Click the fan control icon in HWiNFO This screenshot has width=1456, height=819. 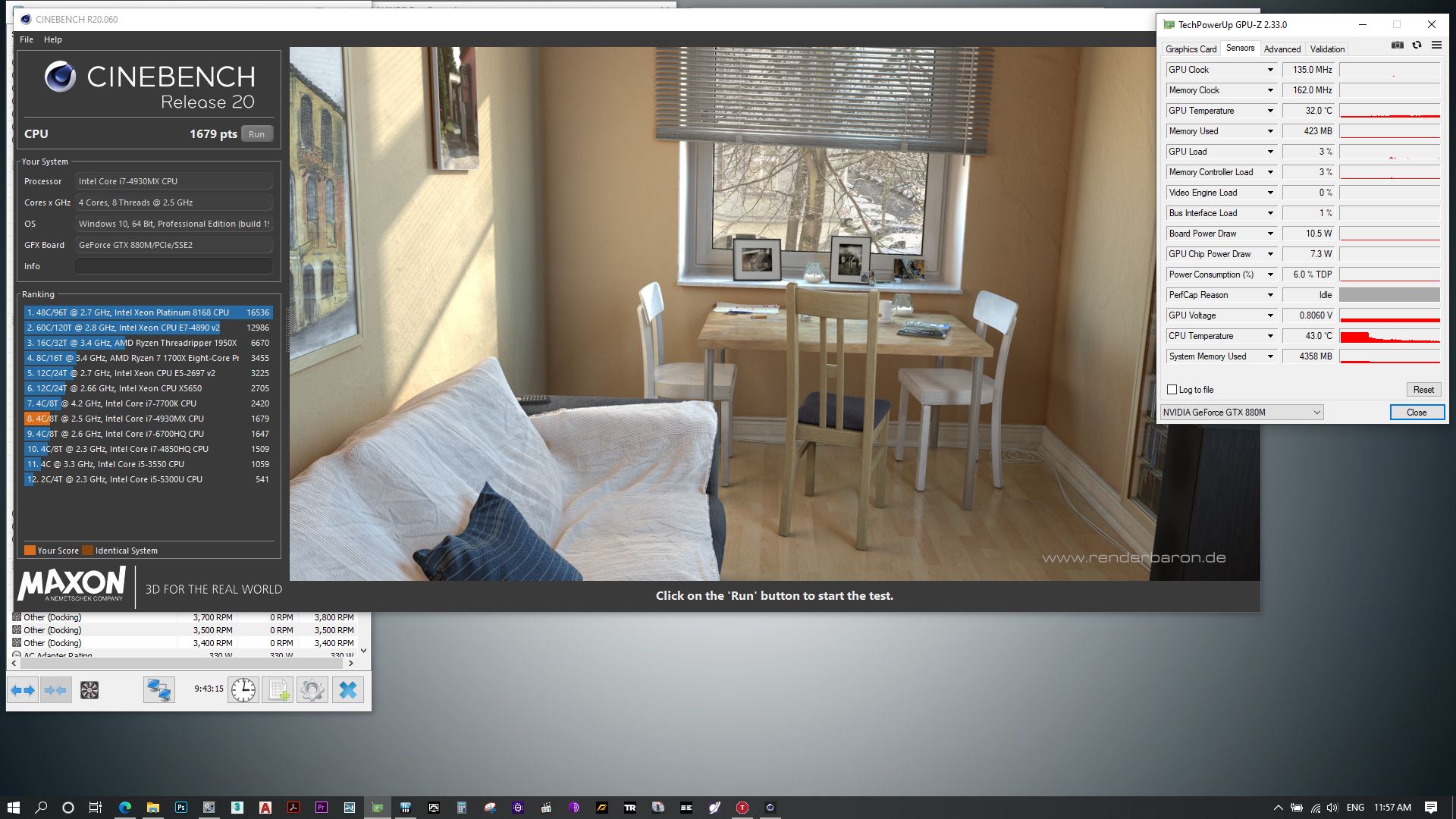(89, 690)
